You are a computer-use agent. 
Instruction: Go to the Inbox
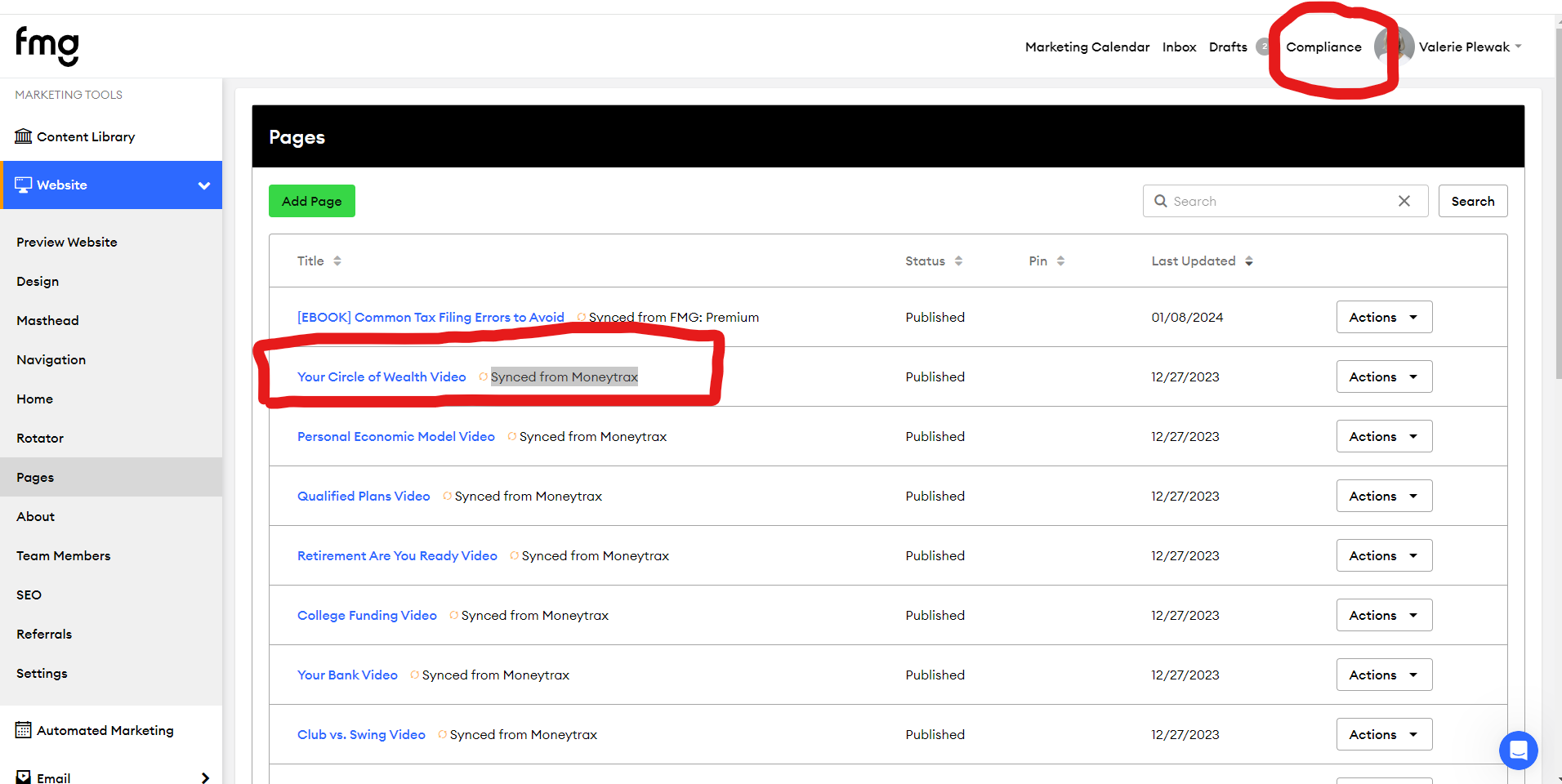(x=1179, y=47)
